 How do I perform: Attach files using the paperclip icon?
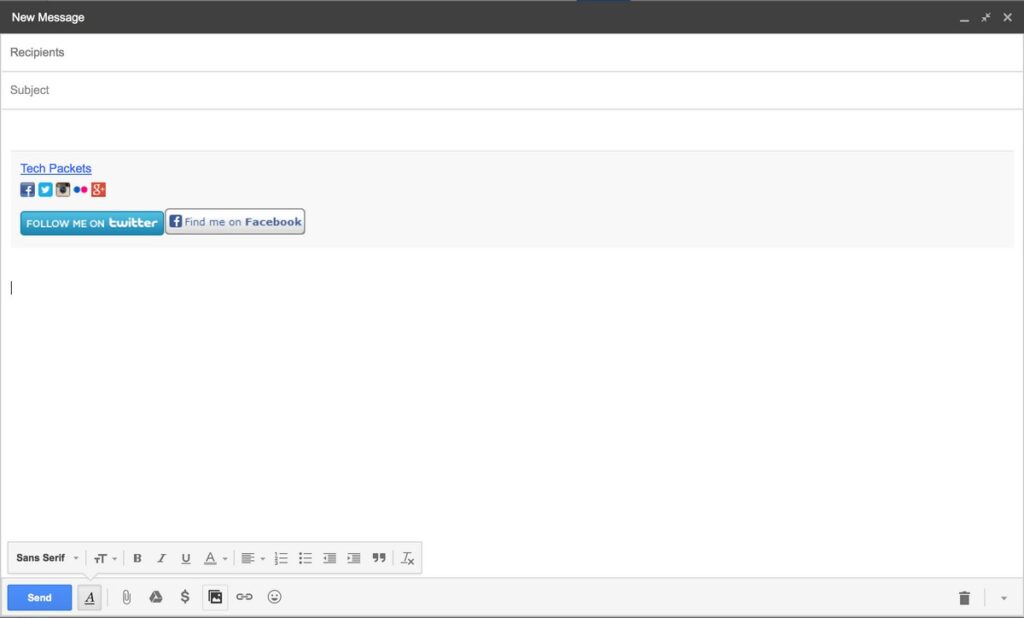(x=126, y=597)
